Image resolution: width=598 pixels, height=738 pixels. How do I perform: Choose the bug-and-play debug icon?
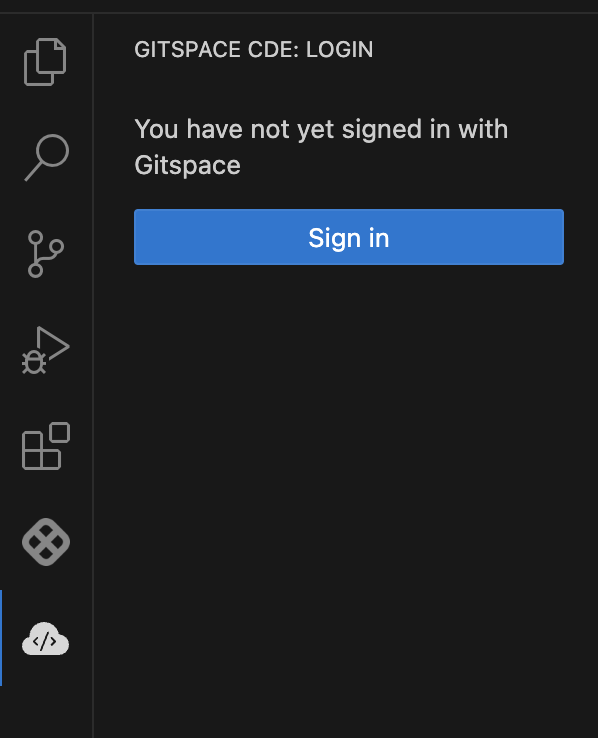[x=46, y=350]
